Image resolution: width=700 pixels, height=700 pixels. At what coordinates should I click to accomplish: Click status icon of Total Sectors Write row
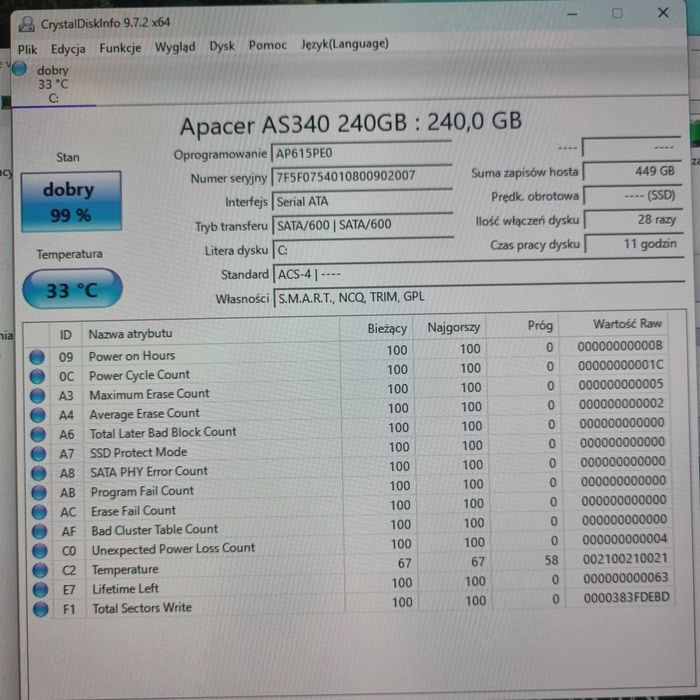pos(41,609)
